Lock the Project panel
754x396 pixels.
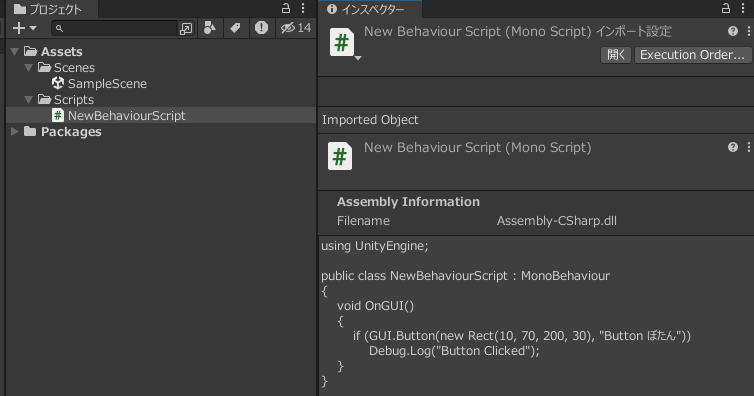point(286,8)
